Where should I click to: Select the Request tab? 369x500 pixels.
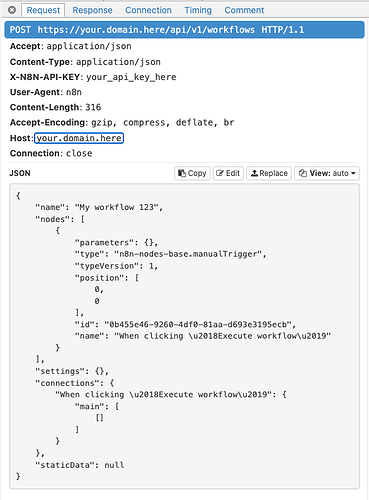point(43,10)
